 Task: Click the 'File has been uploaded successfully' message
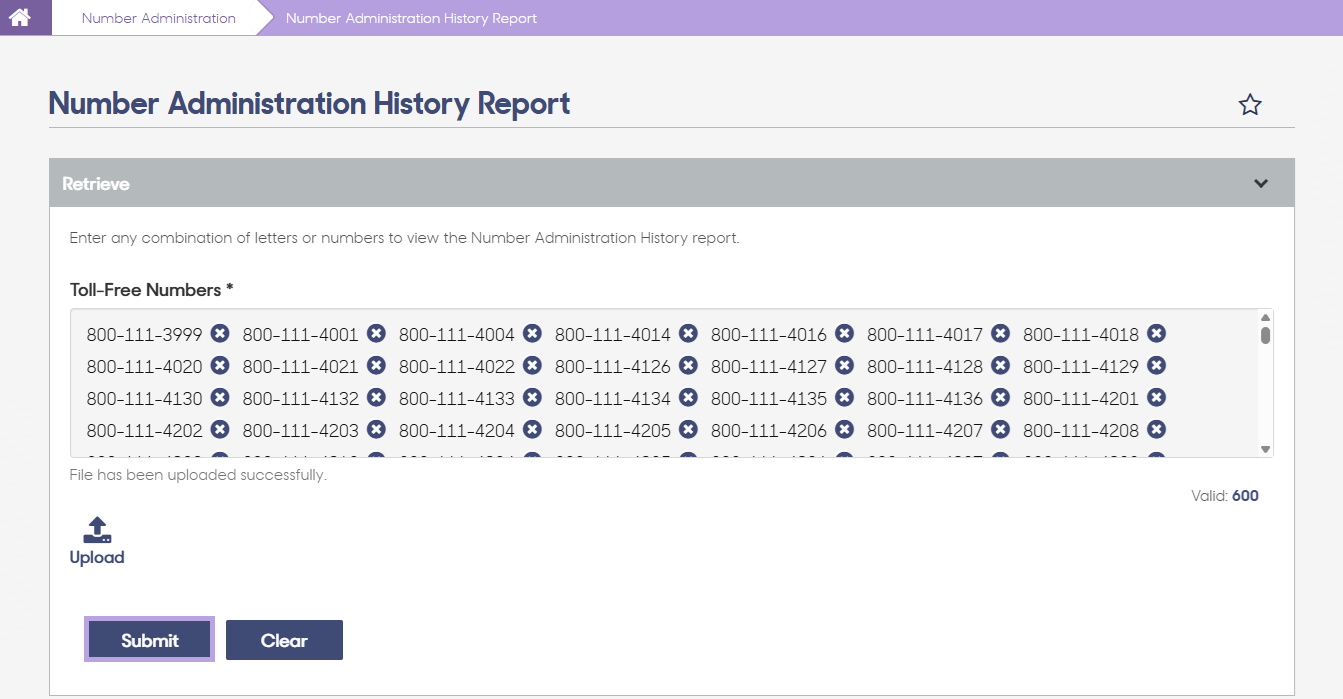click(198, 475)
